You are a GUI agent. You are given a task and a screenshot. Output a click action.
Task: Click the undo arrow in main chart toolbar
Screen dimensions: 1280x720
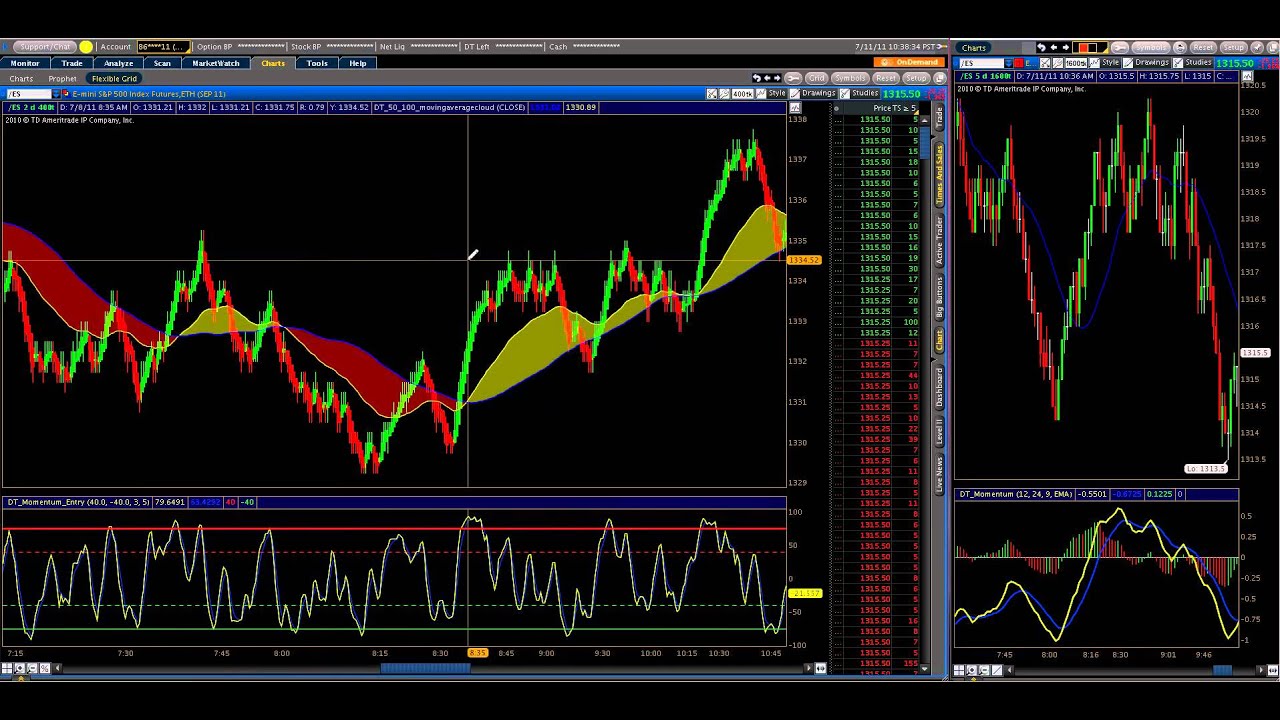(x=757, y=78)
